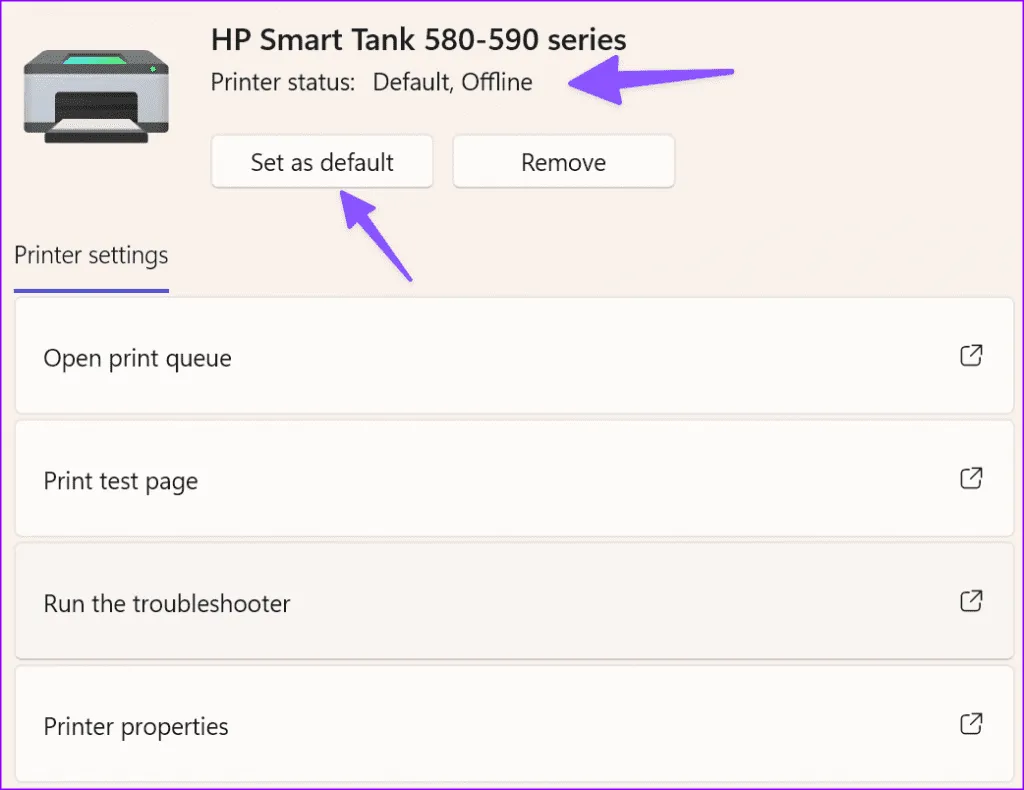Click the "Printer status:" label

pos(283,82)
